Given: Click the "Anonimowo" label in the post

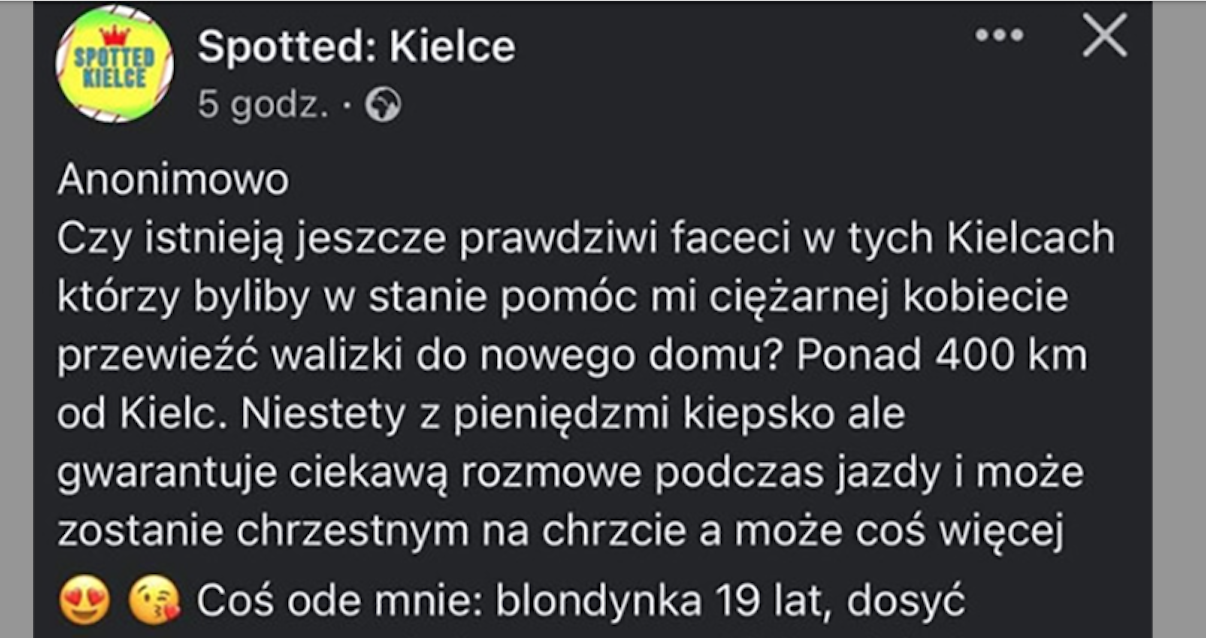Looking at the screenshot, I should point(173,181).
